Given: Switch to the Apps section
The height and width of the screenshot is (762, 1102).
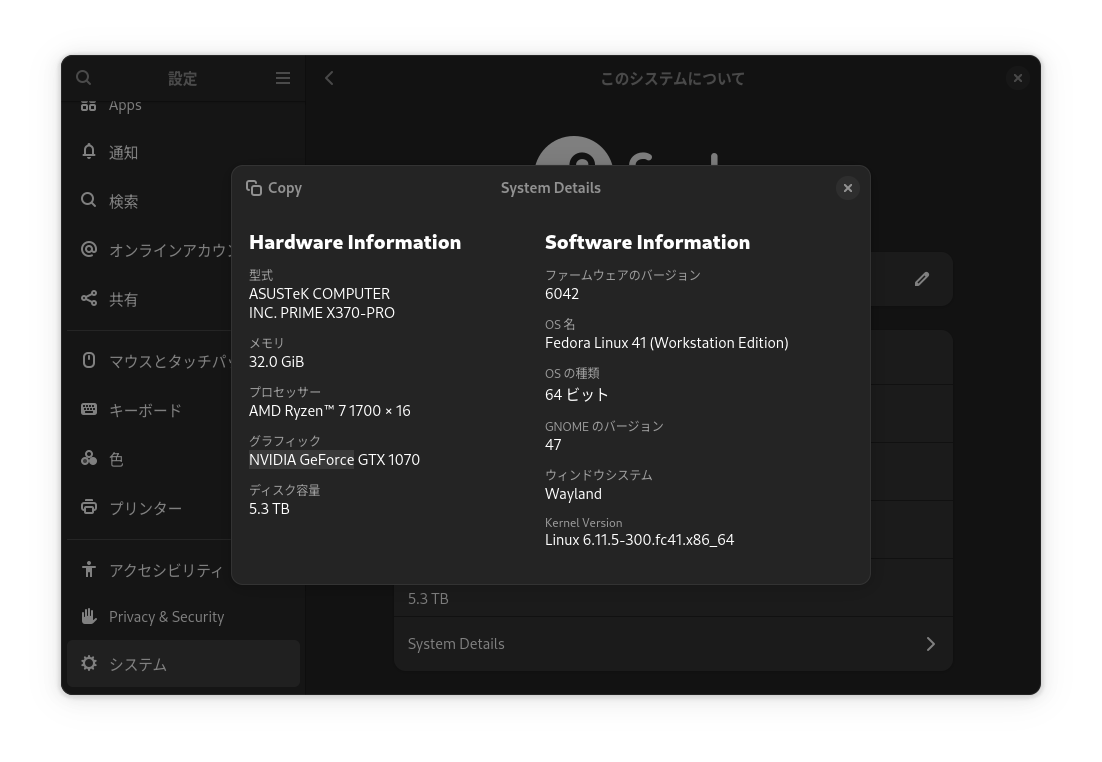Looking at the screenshot, I should click(125, 104).
